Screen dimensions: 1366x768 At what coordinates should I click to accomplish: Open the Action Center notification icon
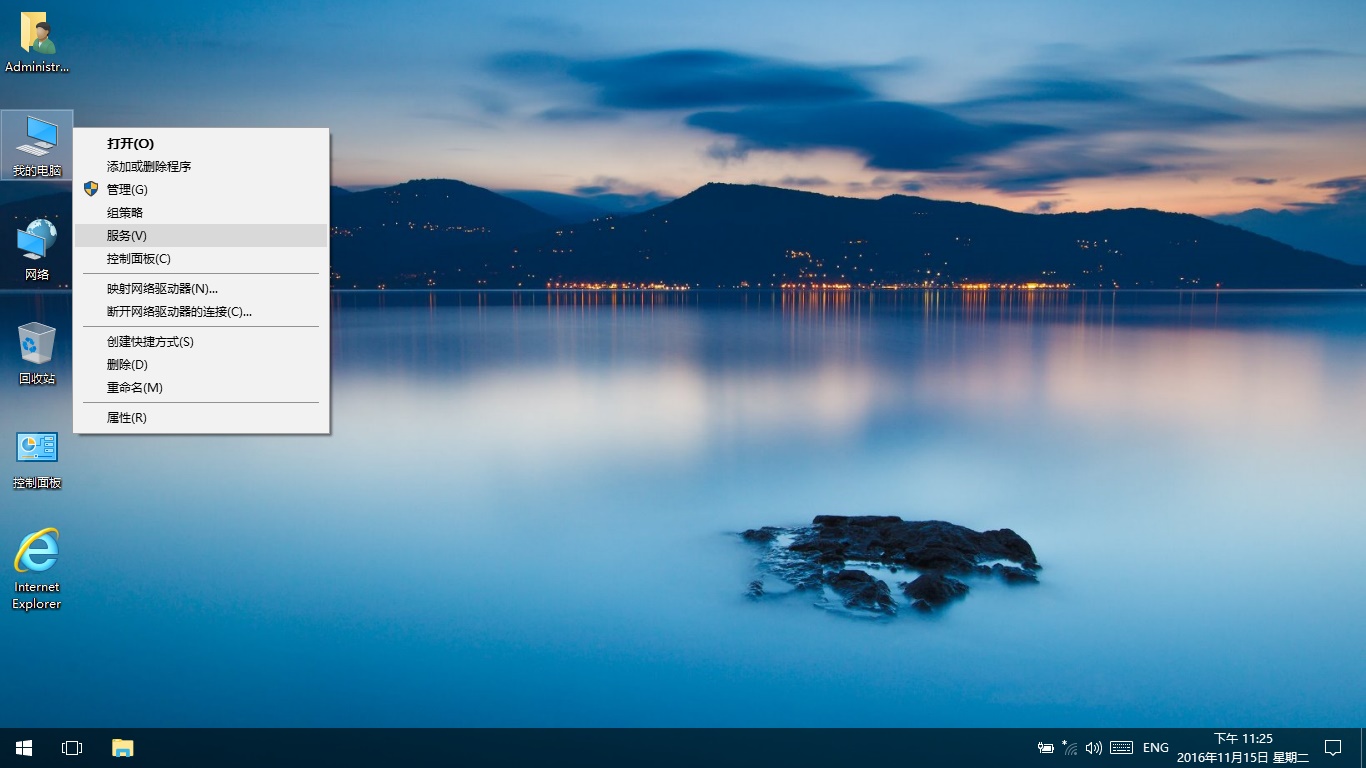1333,748
